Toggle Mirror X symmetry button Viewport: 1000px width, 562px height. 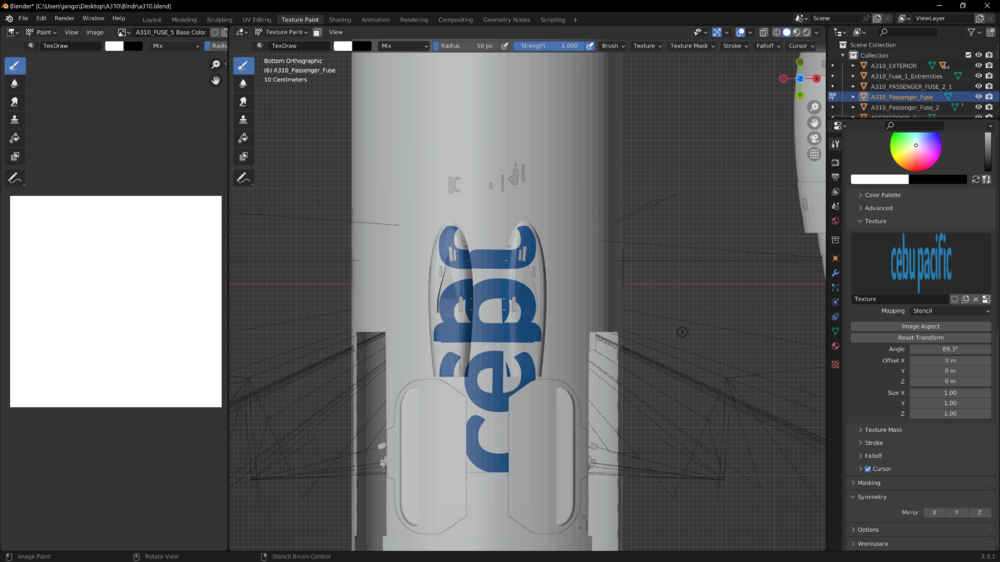[934, 512]
